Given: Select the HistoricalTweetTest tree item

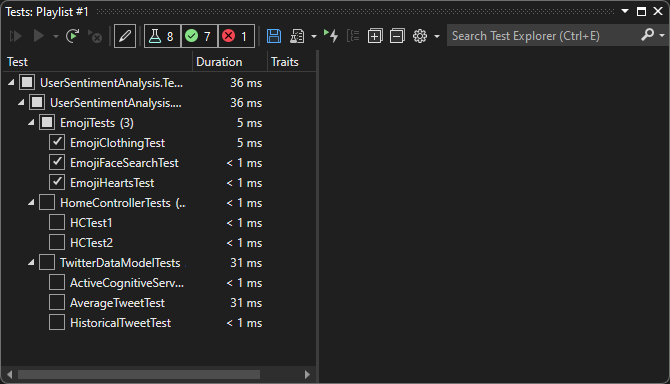Looking at the screenshot, I should coord(120,323).
